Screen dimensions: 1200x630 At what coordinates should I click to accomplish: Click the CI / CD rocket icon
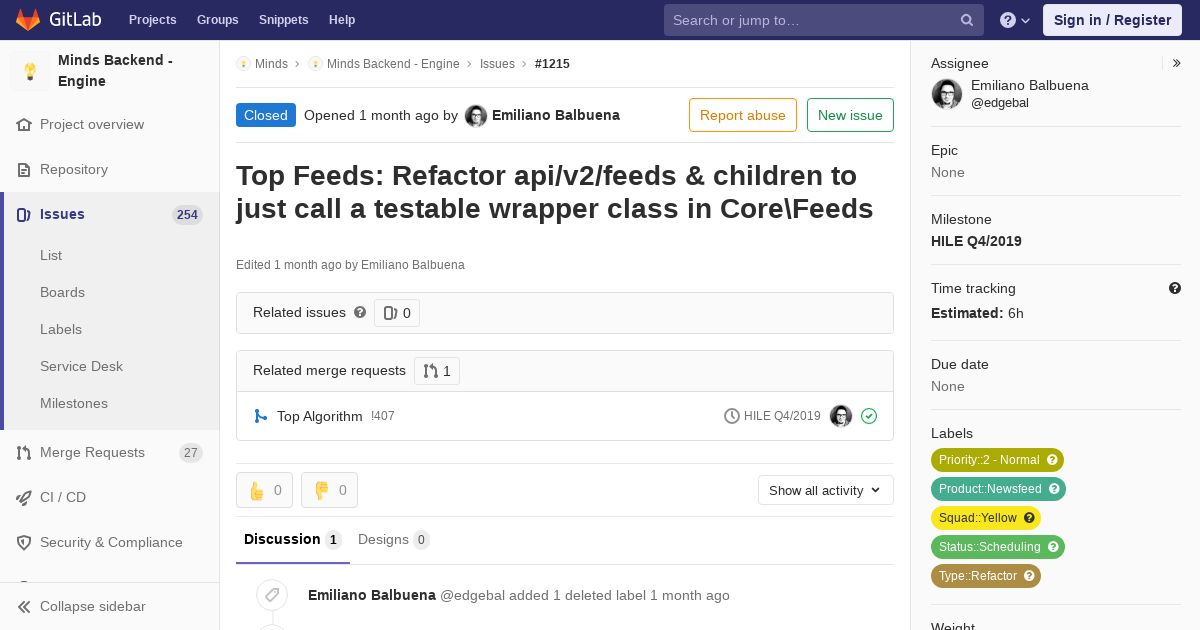coord(24,498)
